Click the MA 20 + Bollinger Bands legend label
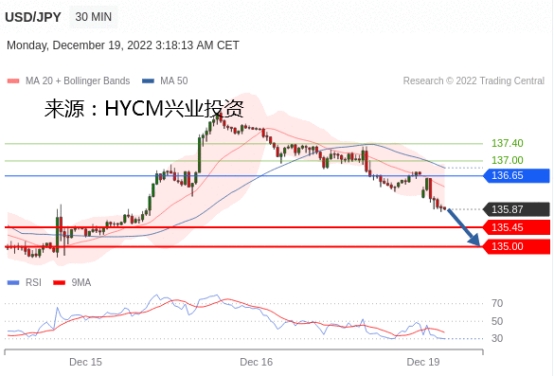Image resolution: width=554 pixels, height=376 pixels. click(x=78, y=81)
